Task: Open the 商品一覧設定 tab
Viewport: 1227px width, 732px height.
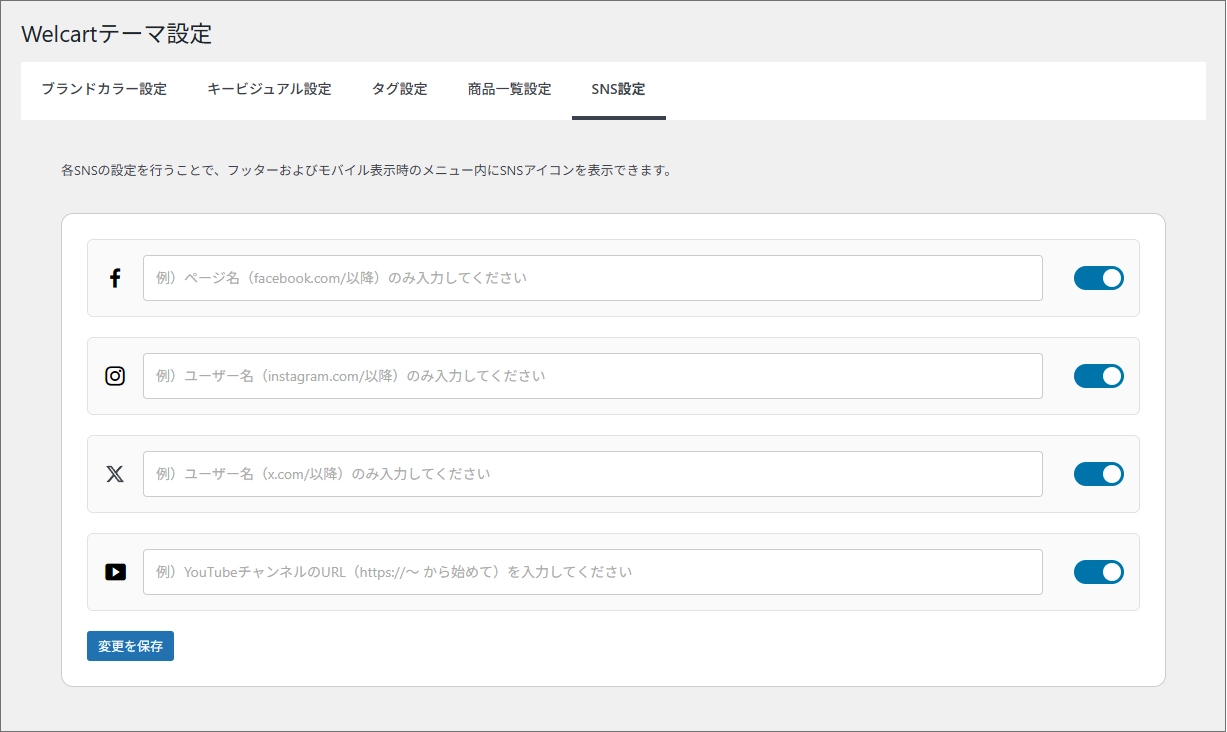Action: [509, 88]
